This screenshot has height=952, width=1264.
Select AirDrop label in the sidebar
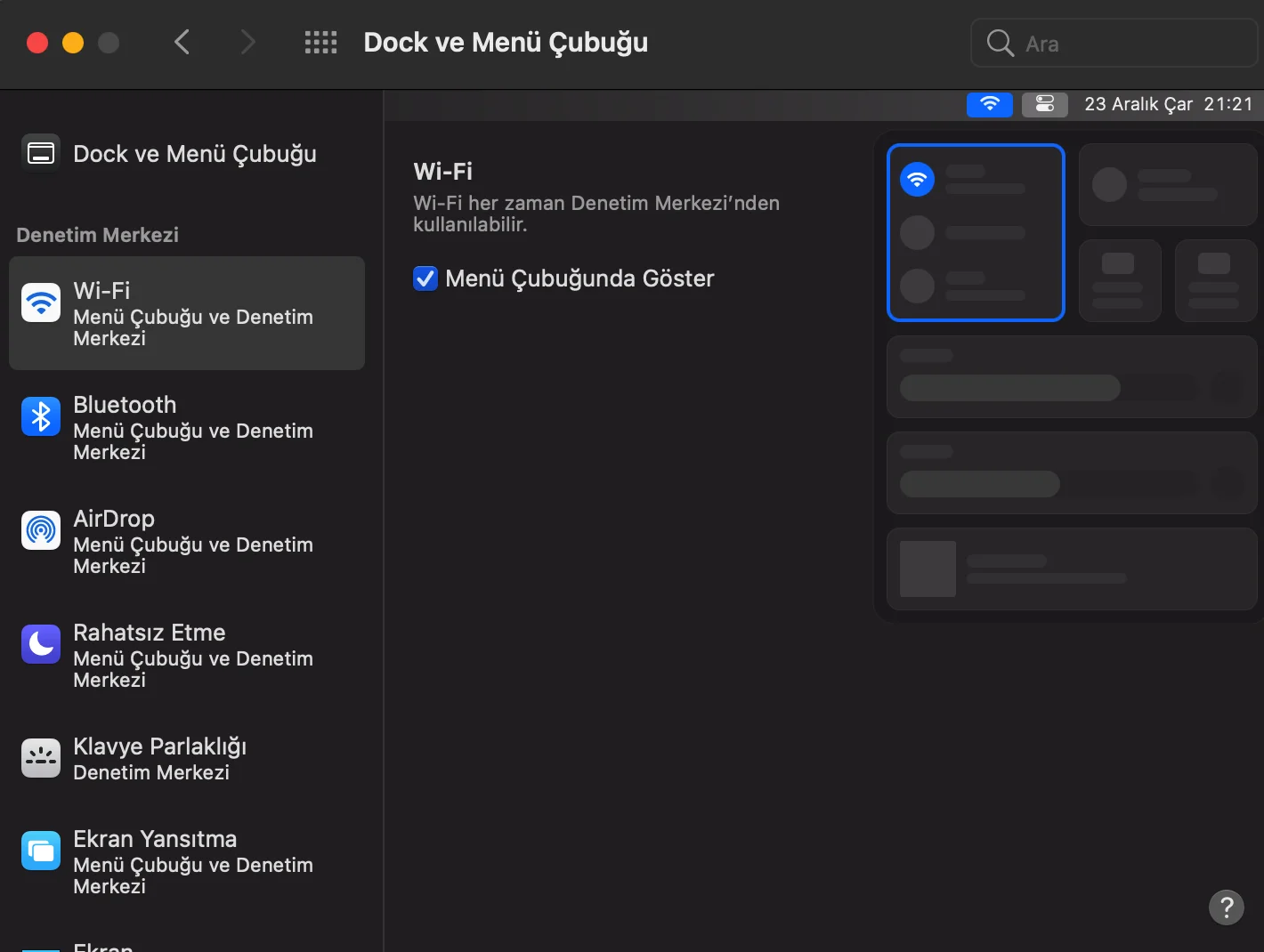(x=114, y=519)
